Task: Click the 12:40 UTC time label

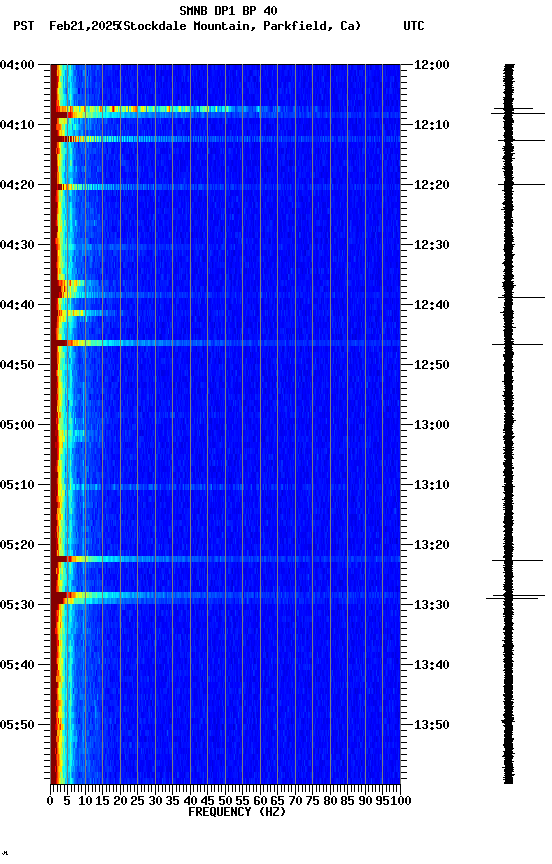Action: point(432,305)
